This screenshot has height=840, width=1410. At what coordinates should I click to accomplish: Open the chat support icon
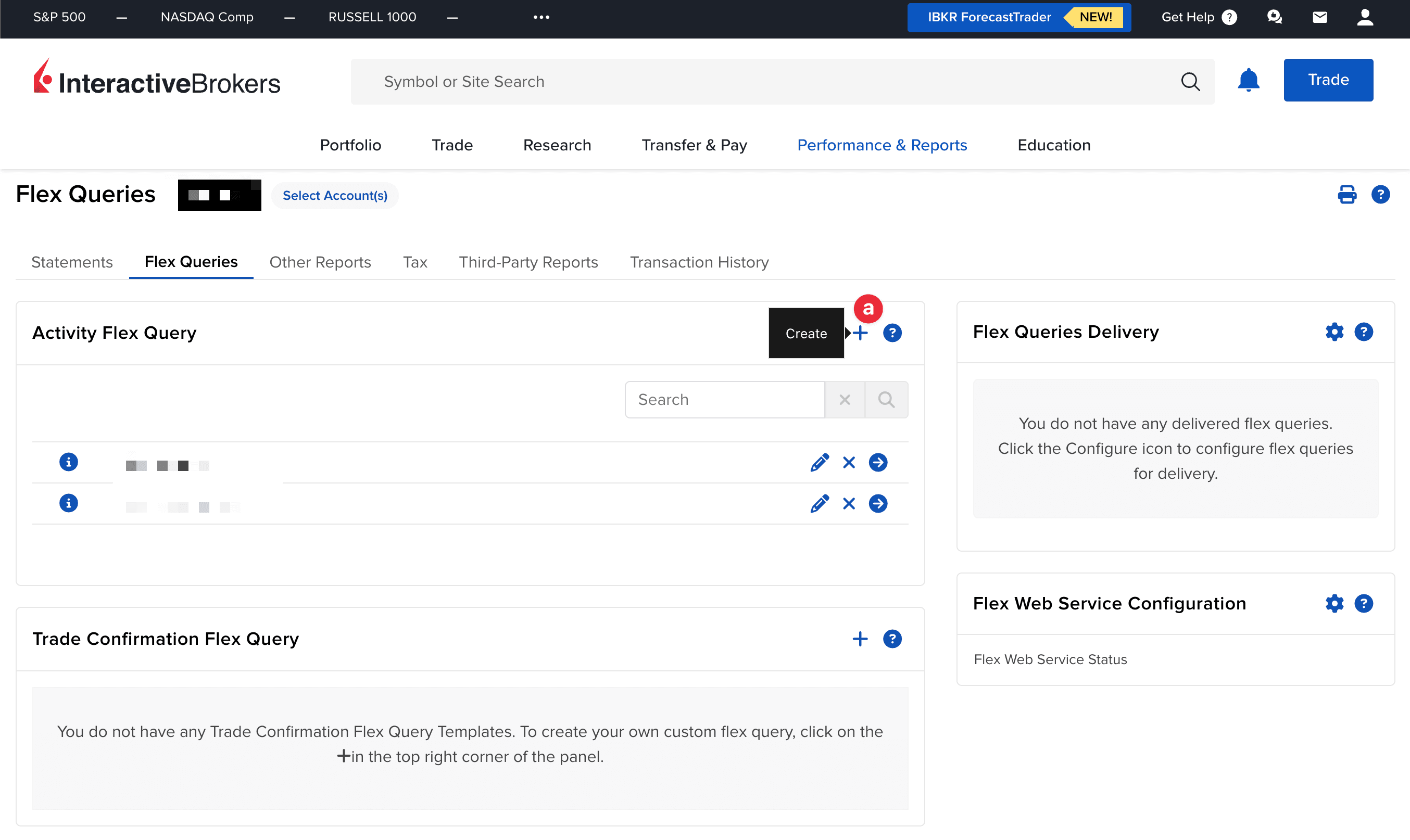tap(1275, 17)
